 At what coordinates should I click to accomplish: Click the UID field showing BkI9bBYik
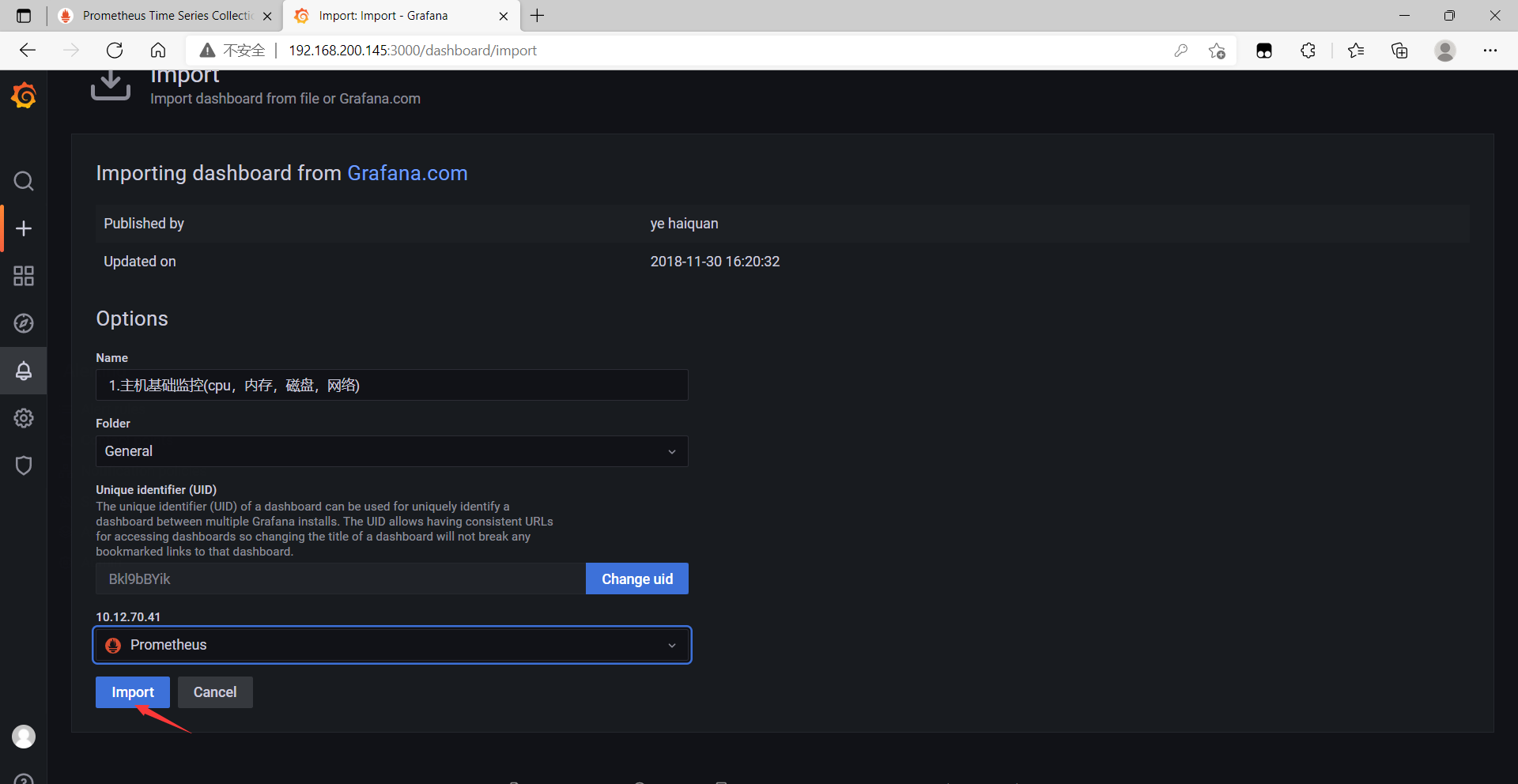[341, 579]
